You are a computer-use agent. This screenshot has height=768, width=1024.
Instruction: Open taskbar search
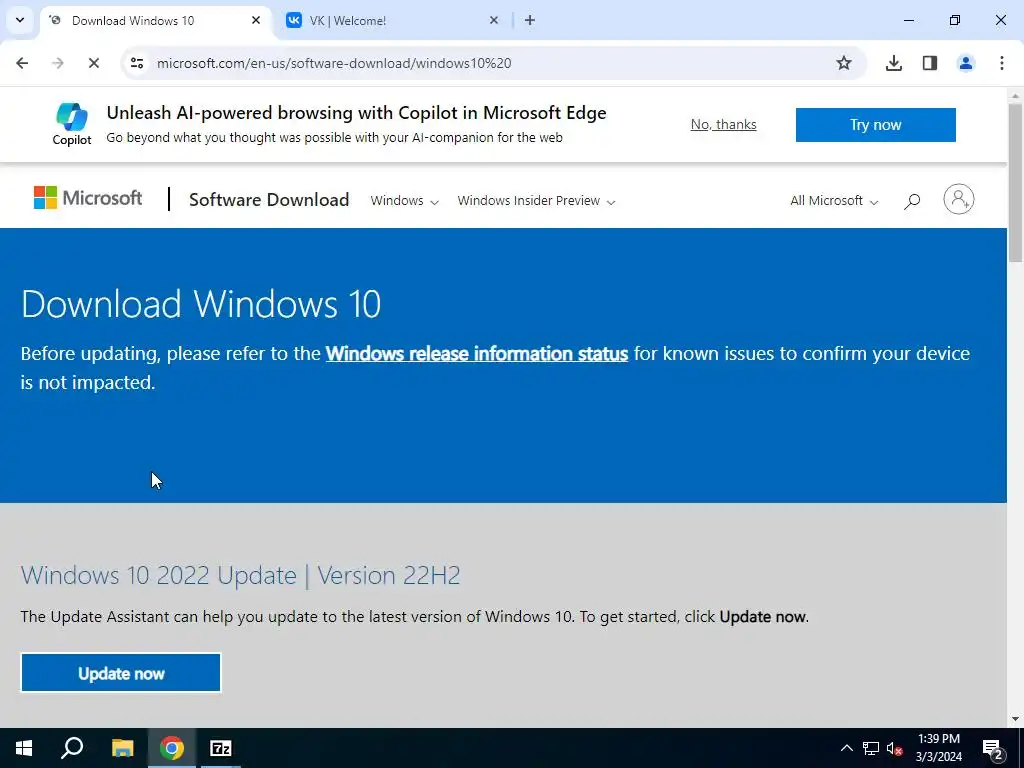click(72, 748)
